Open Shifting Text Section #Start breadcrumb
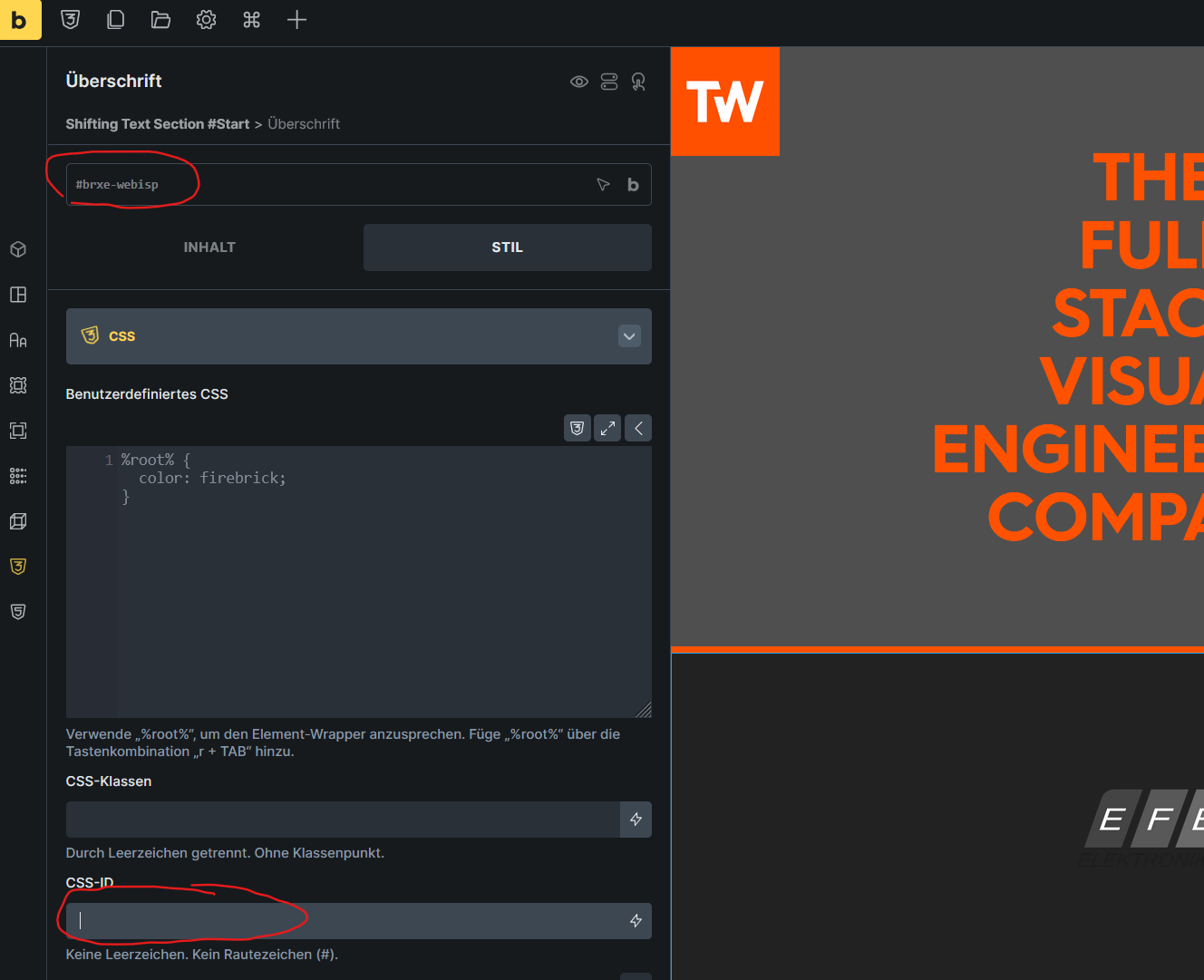The height and width of the screenshot is (980, 1204). click(x=157, y=124)
